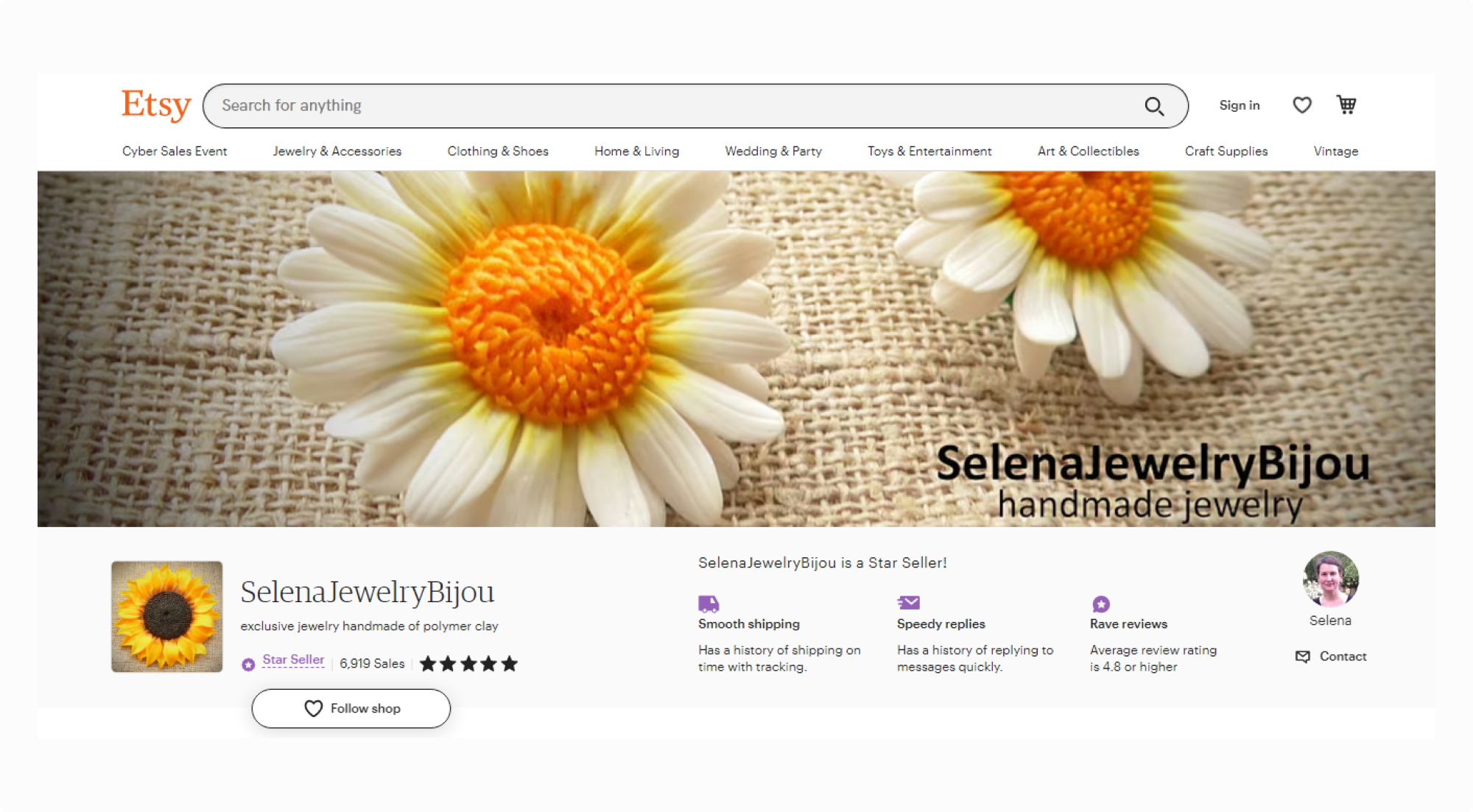Click the 'Rave reviews' label
This screenshot has height=812, width=1473.
pyautogui.click(x=1129, y=624)
